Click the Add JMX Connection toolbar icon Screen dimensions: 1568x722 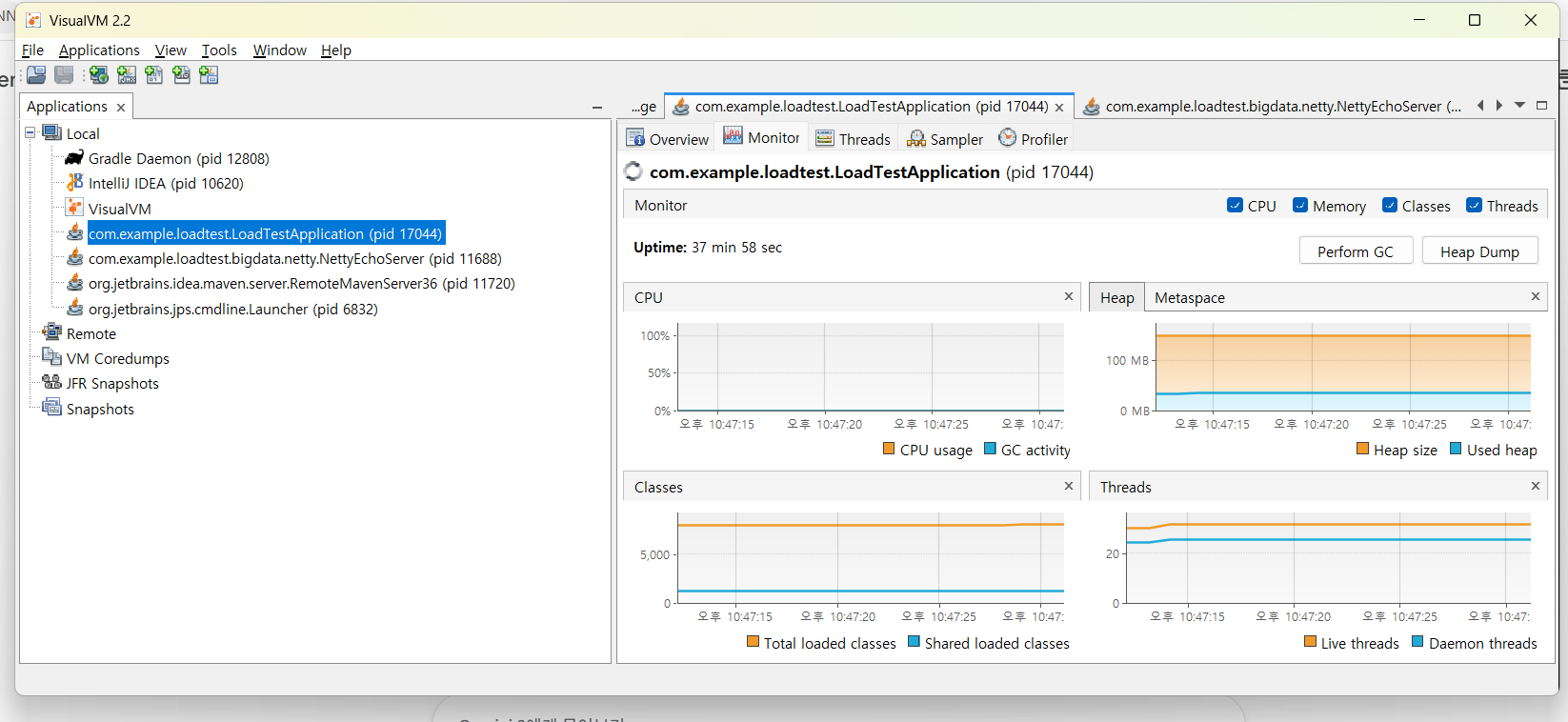coord(126,74)
